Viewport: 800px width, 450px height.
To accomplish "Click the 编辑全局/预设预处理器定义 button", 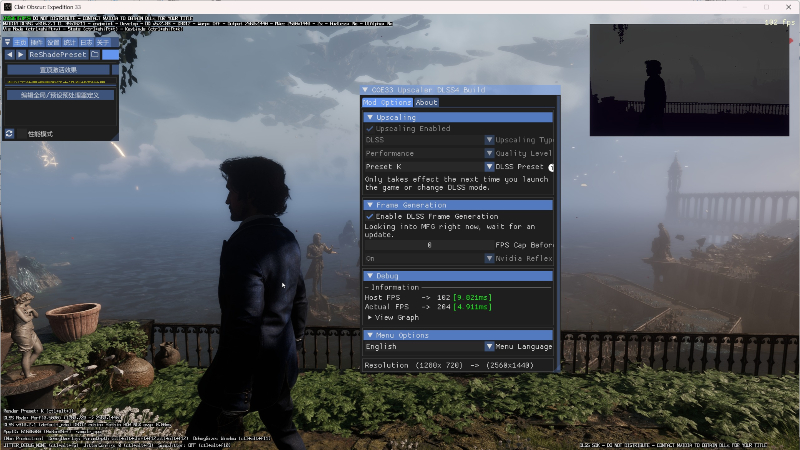I will (60, 95).
